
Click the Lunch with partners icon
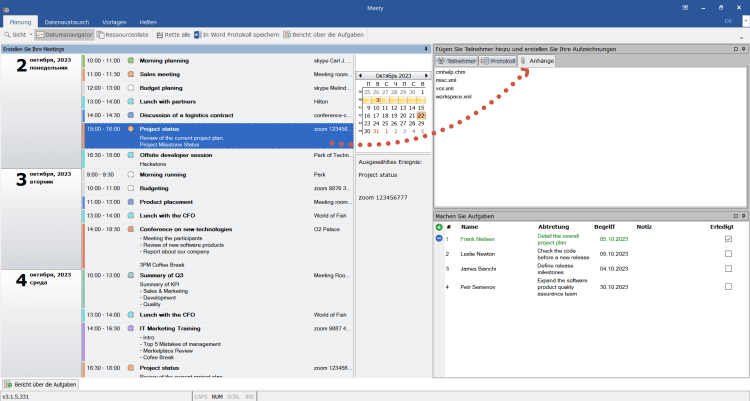(131, 101)
